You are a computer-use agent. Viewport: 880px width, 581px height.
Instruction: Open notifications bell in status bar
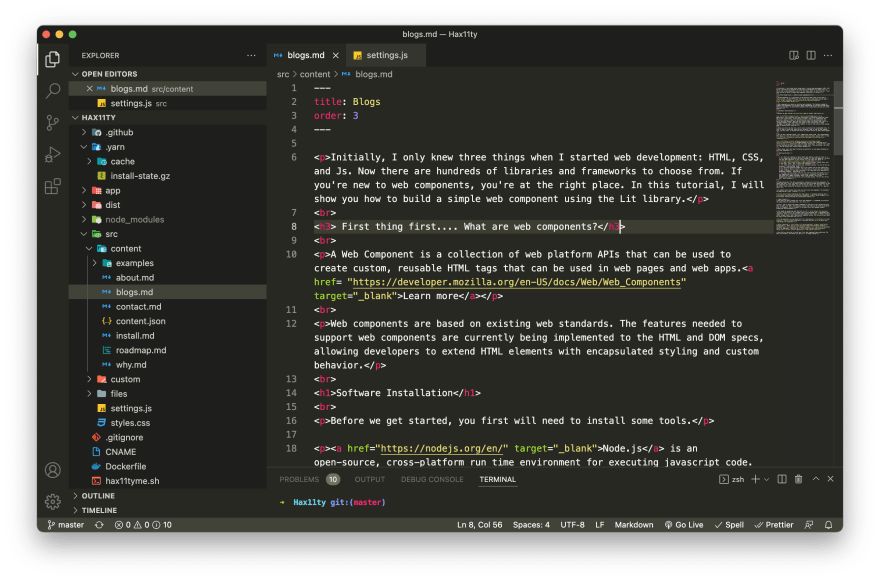coord(828,525)
